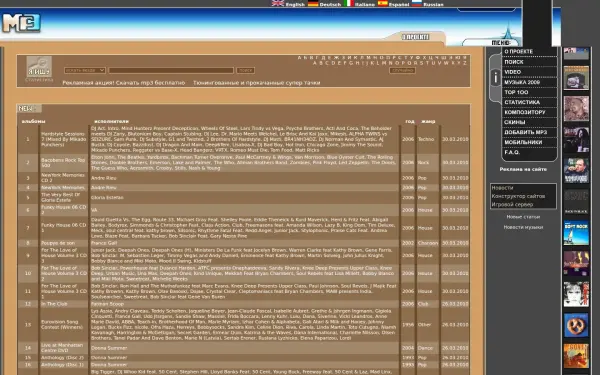600x375 pixels.
Task: Sort by год column header
Action: coord(410,122)
